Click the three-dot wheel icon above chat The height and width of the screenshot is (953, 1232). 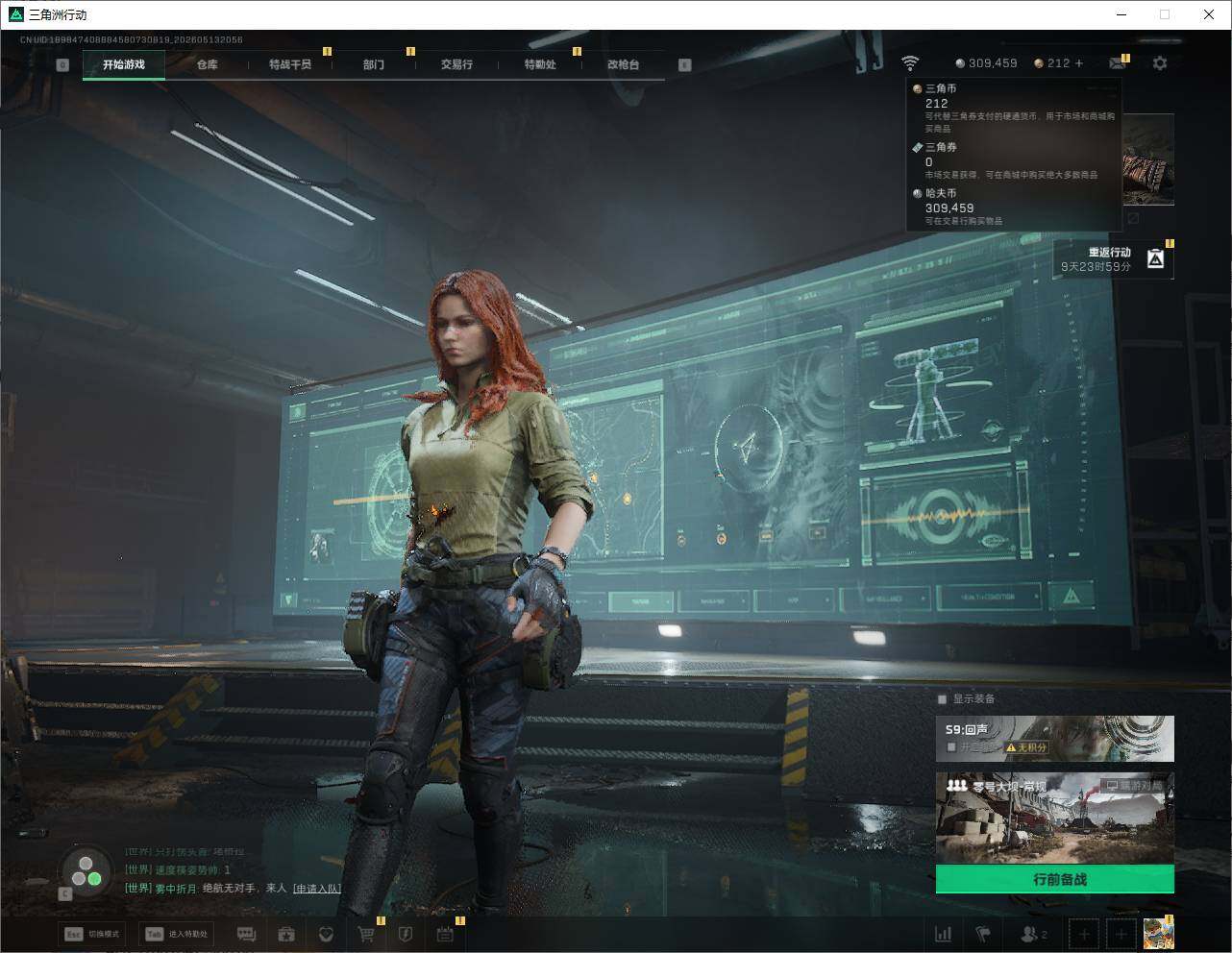[86, 870]
